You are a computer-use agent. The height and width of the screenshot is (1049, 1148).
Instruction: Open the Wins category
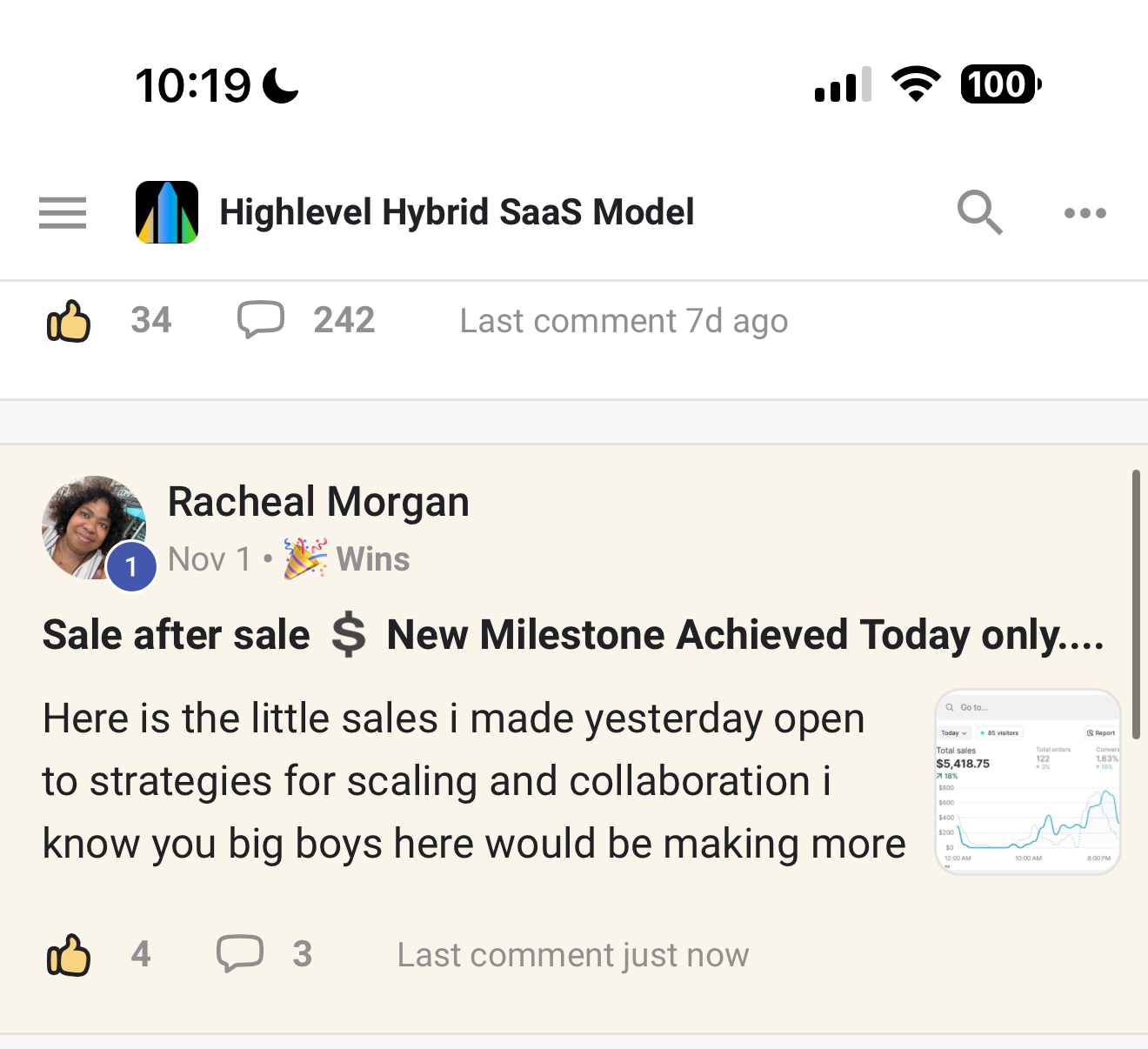373,559
